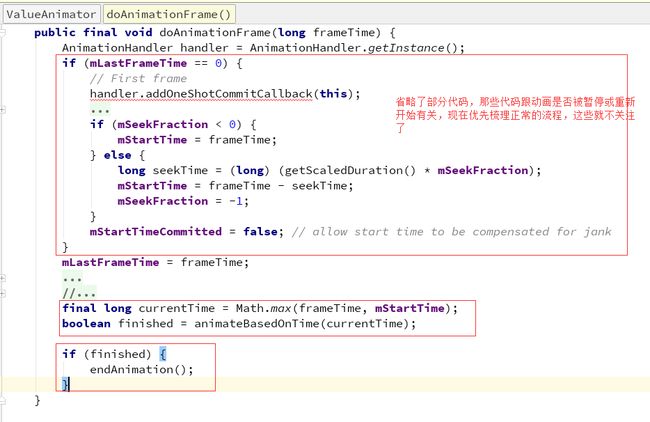Click the endAnimation(); call

point(142,369)
